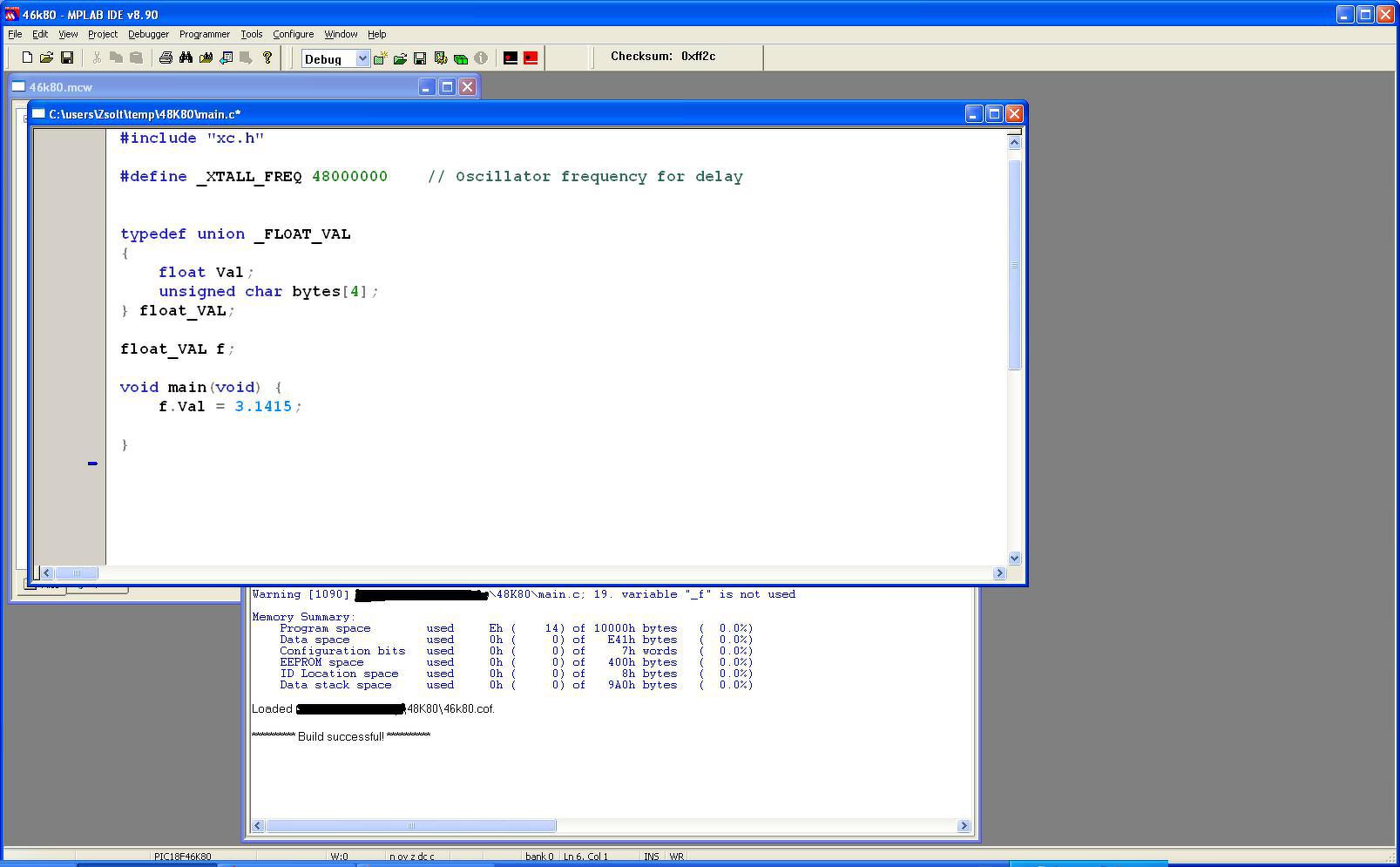The image size is (1400, 867).
Task: Click the toolbar icon left of the greyed arrow
Action: click(226, 58)
